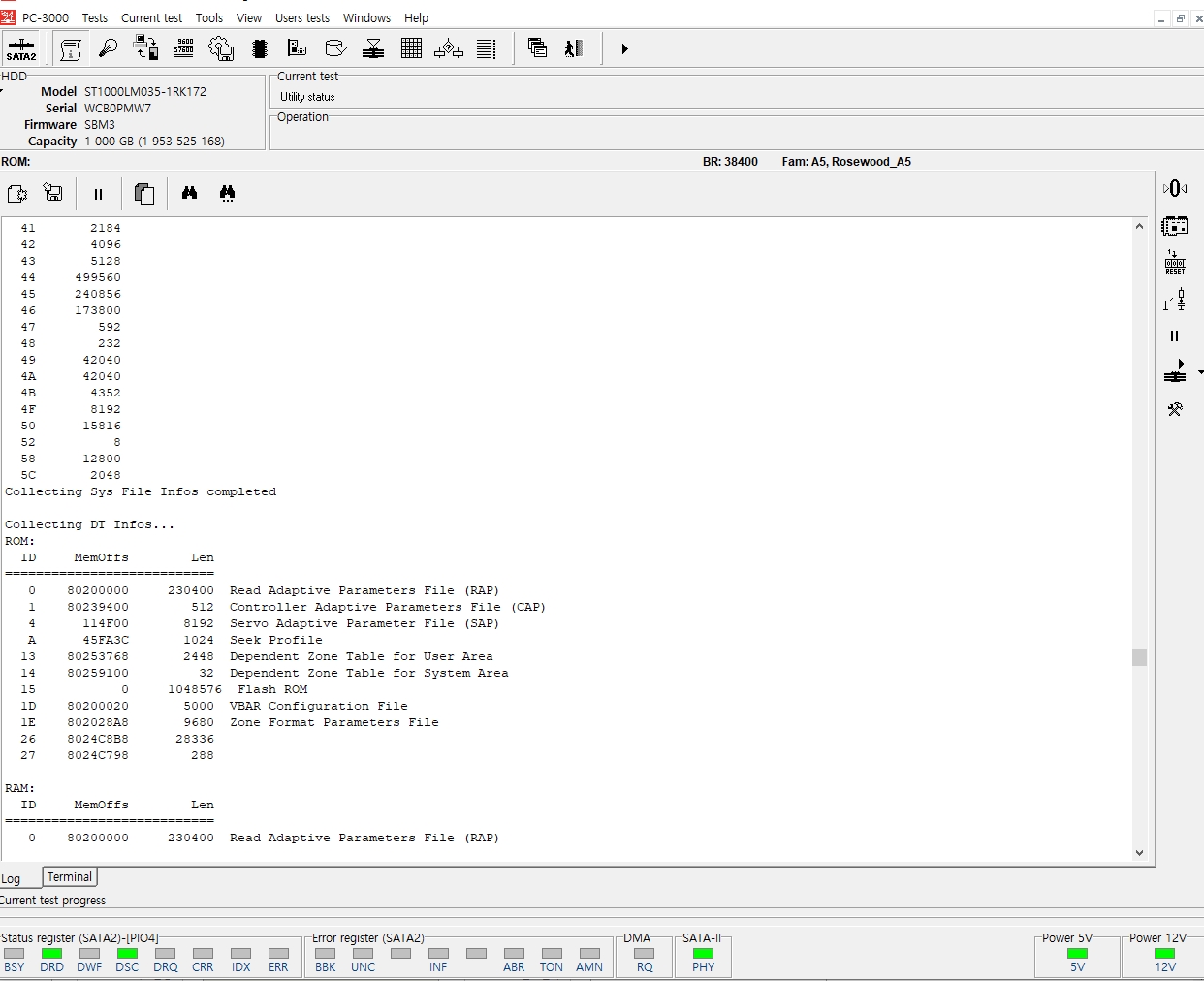Click the binoculars find icon

(190, 193)
